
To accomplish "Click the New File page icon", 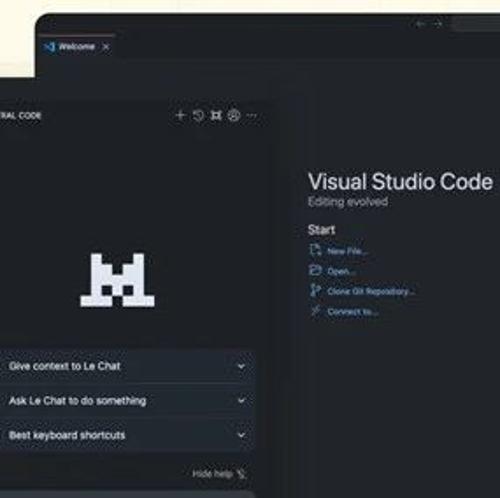I will click(315, 250).
